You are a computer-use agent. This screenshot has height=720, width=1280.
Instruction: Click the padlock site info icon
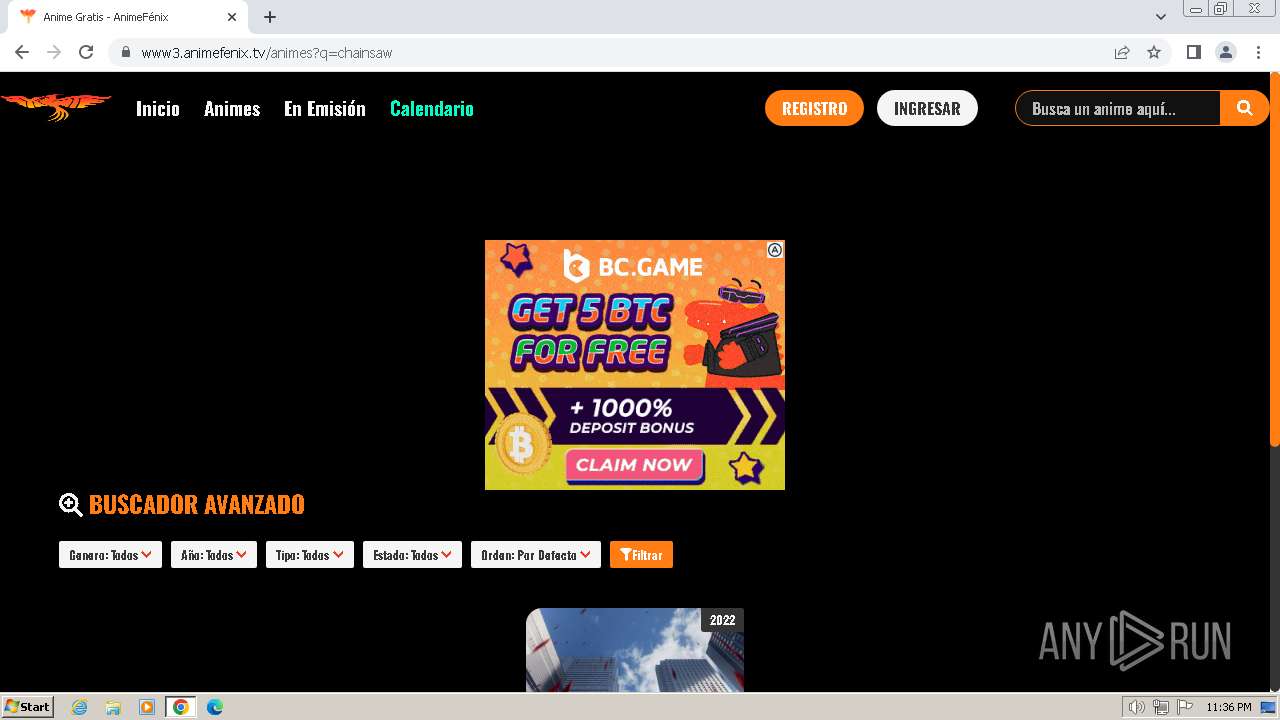(126, 52)
